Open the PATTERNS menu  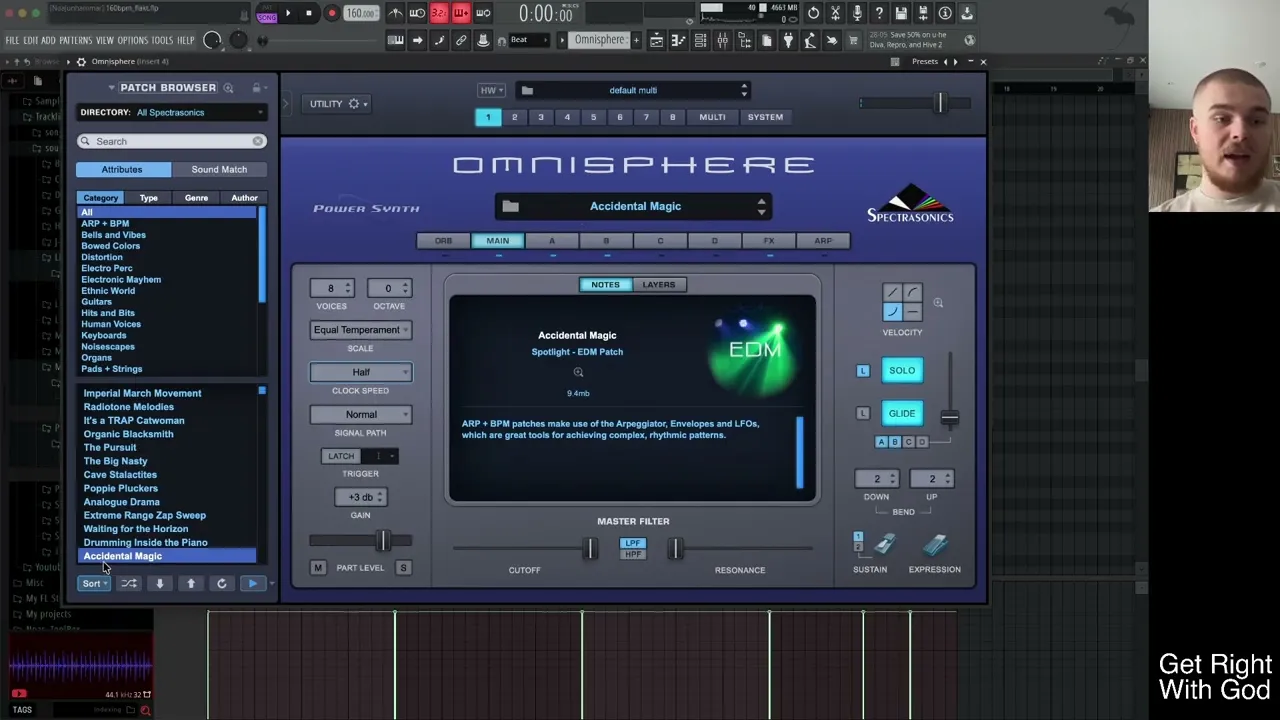pos(75,40)
